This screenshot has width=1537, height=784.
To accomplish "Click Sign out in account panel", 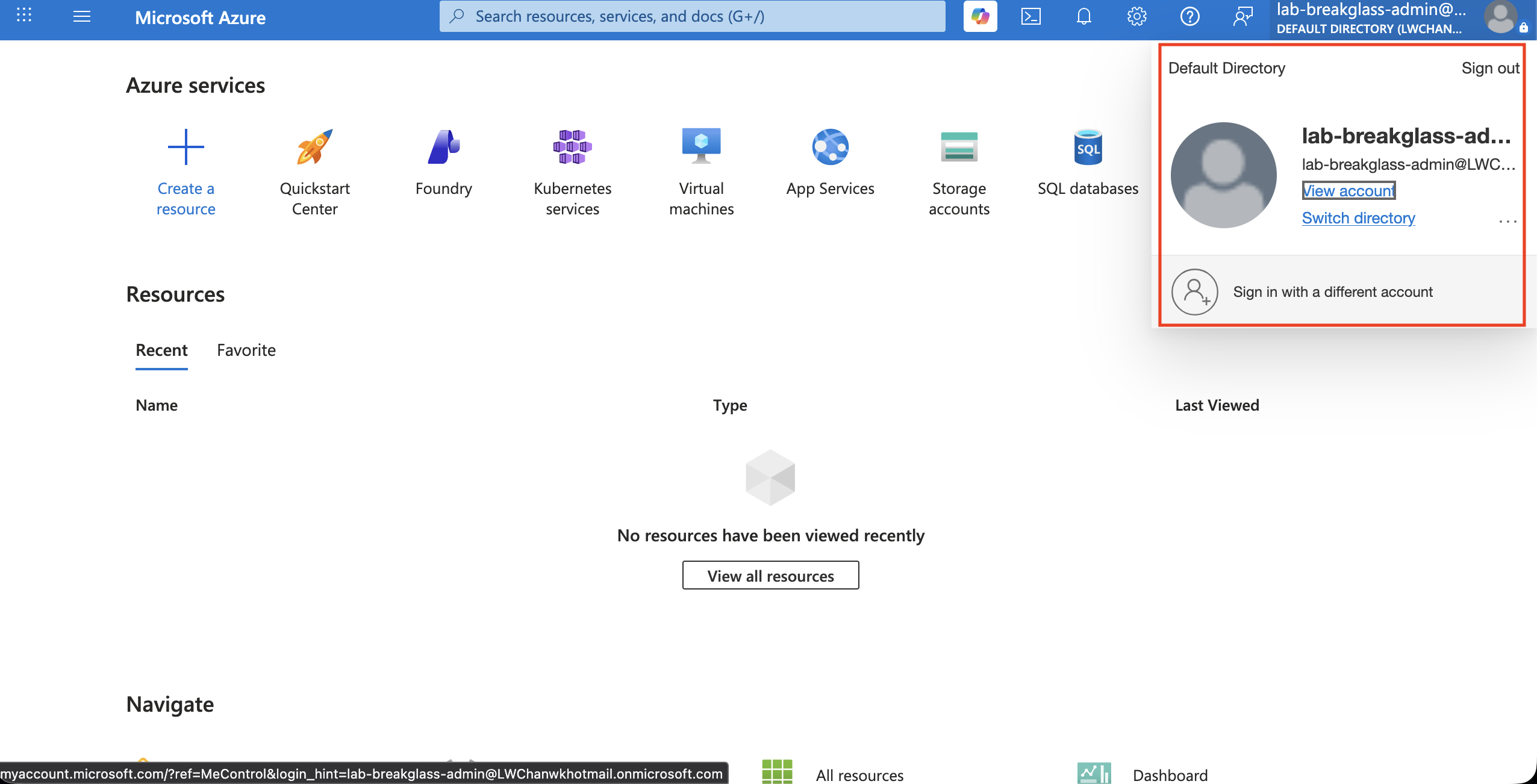I will (1491, 68).
